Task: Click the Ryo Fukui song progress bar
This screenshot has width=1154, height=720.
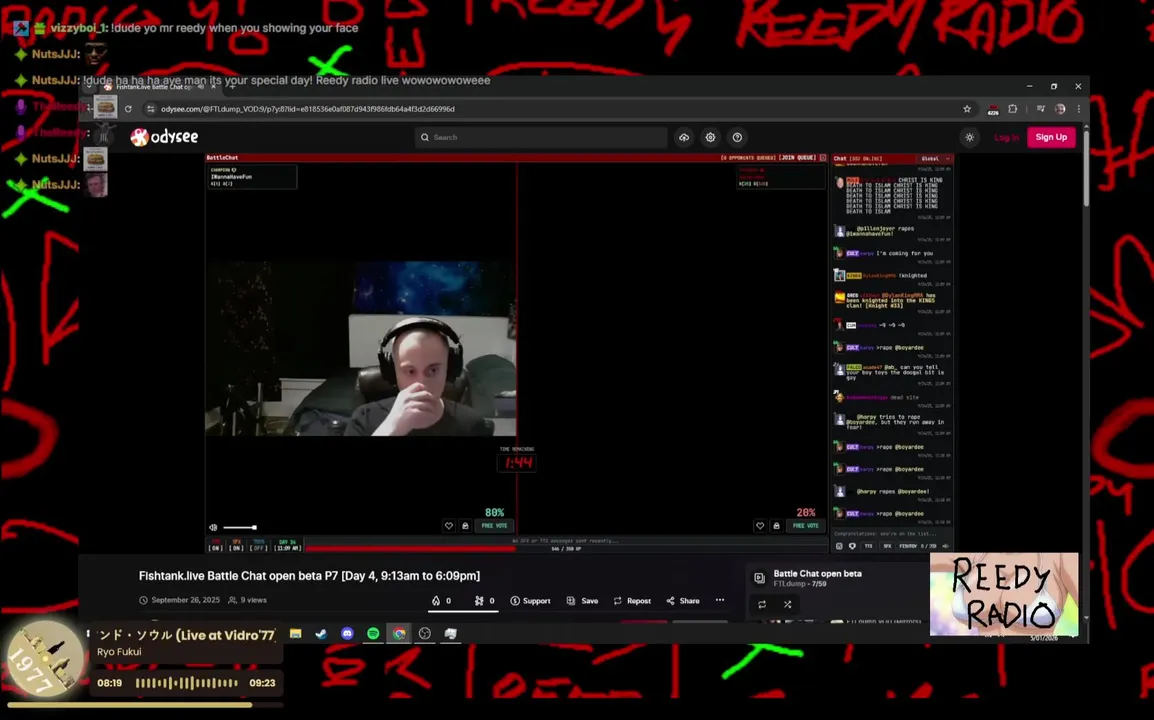Action: pos(146,705)
